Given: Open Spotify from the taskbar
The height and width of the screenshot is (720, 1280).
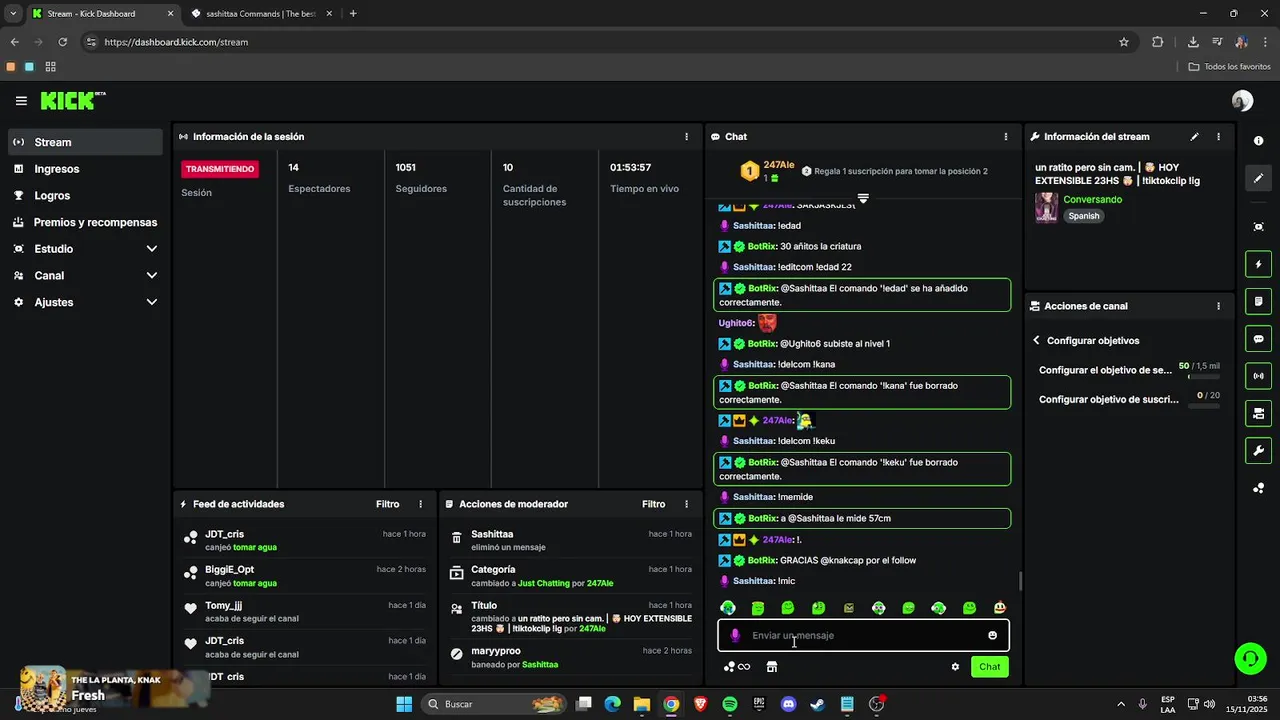Looking at the screenshot, I should [729, 704].
